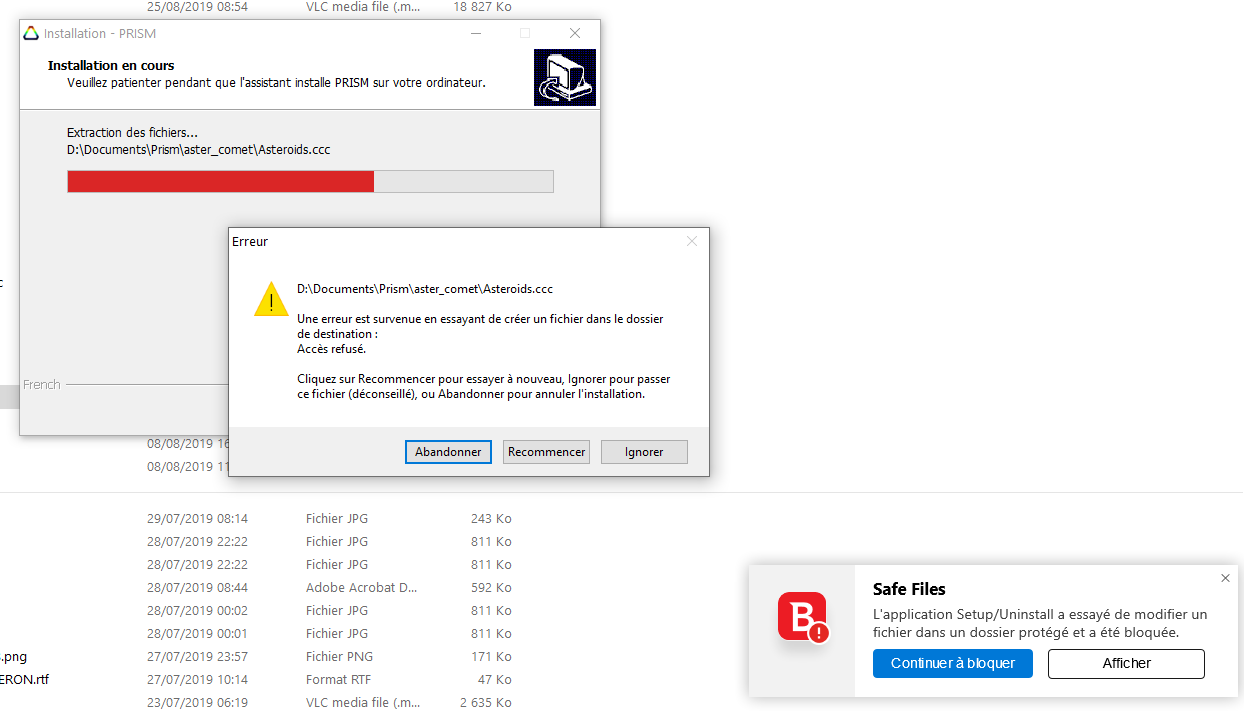Select the Fichier PNG row of 171 Ko
The height and width of the screenshot is (711, 1244).
pyautogui.click(x=339, y=657)
